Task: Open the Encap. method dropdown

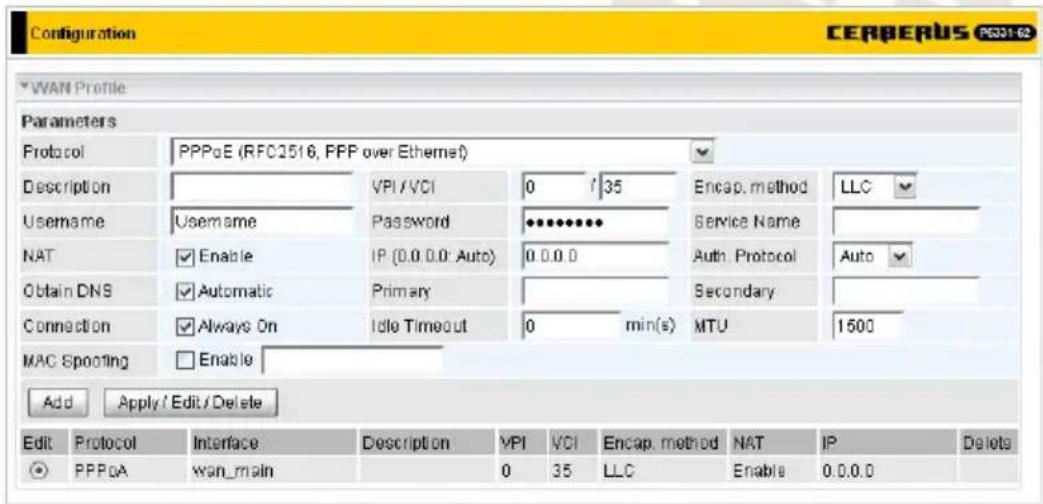Action: (873, 187)
